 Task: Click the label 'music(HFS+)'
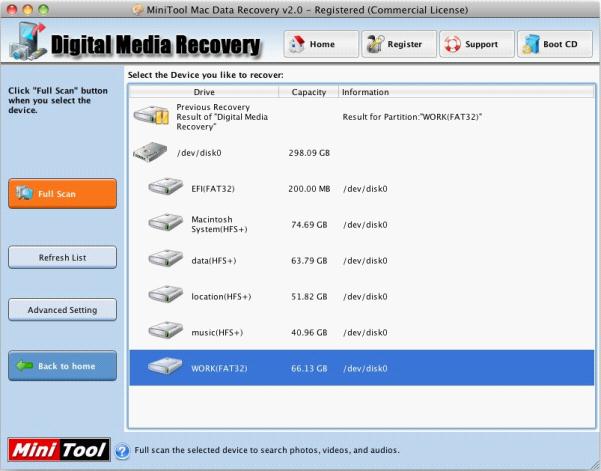click(x=217, y=333)
